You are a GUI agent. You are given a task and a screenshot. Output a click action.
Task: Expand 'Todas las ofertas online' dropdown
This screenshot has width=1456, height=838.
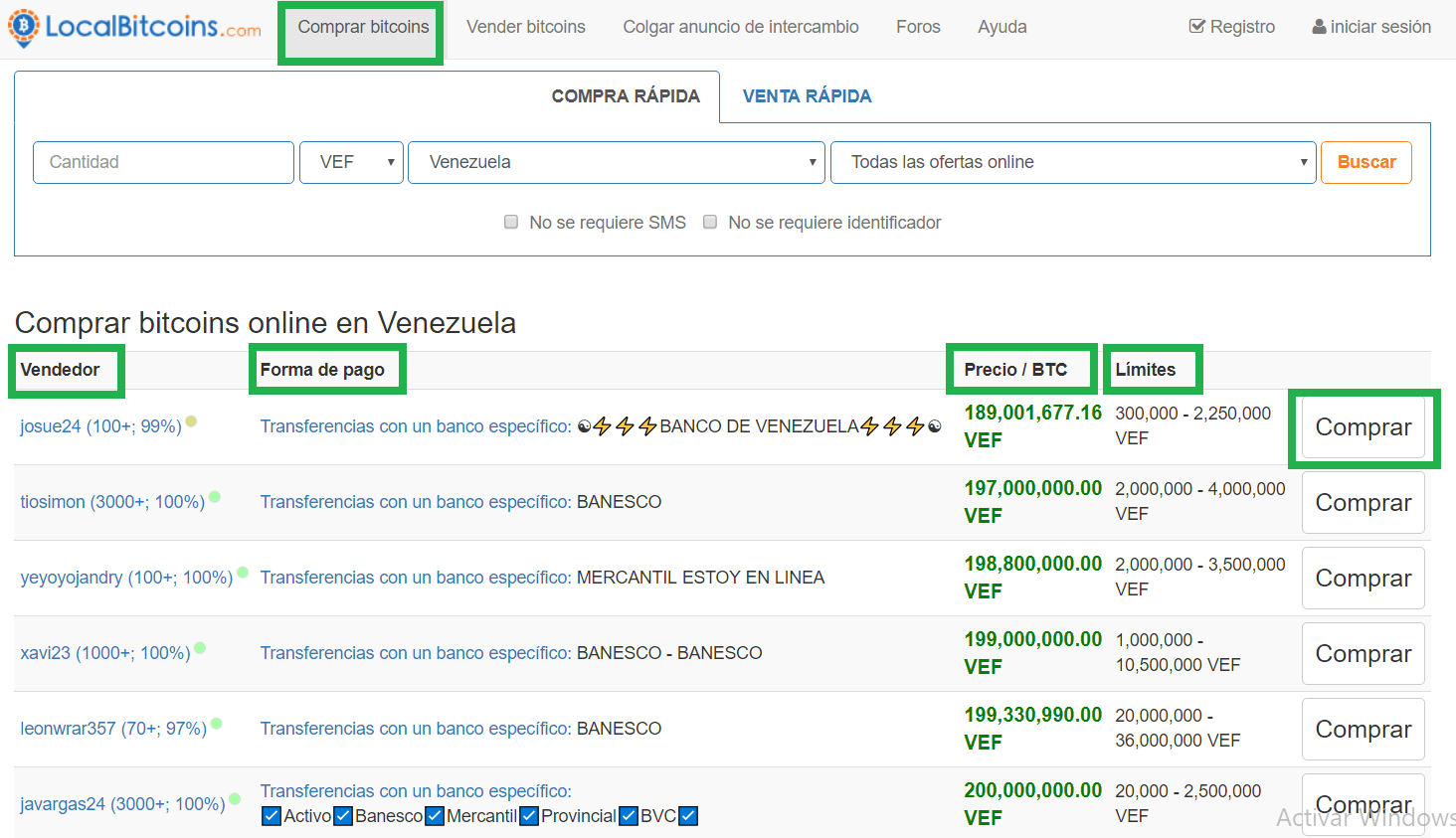pyautogui.click(x=1073, y=162)
